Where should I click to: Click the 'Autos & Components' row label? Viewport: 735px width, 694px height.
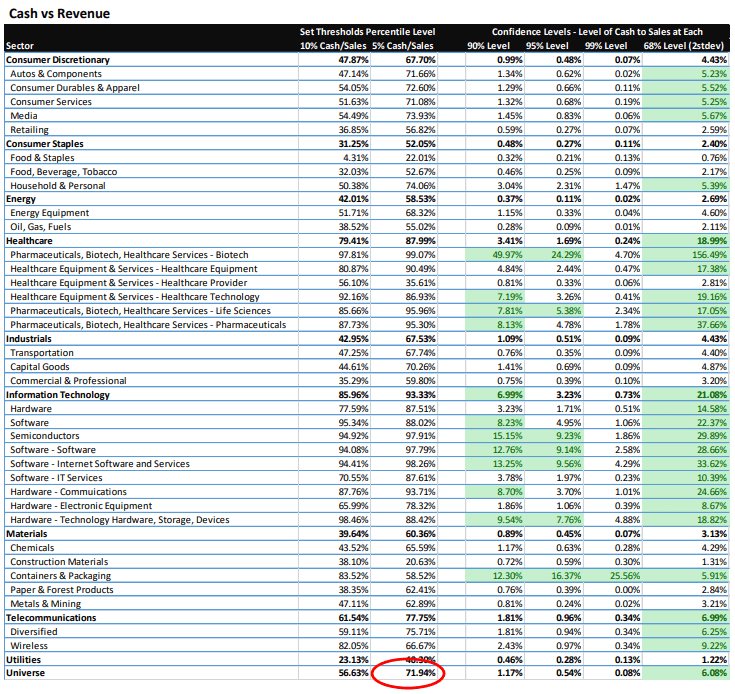coord(56,74)
